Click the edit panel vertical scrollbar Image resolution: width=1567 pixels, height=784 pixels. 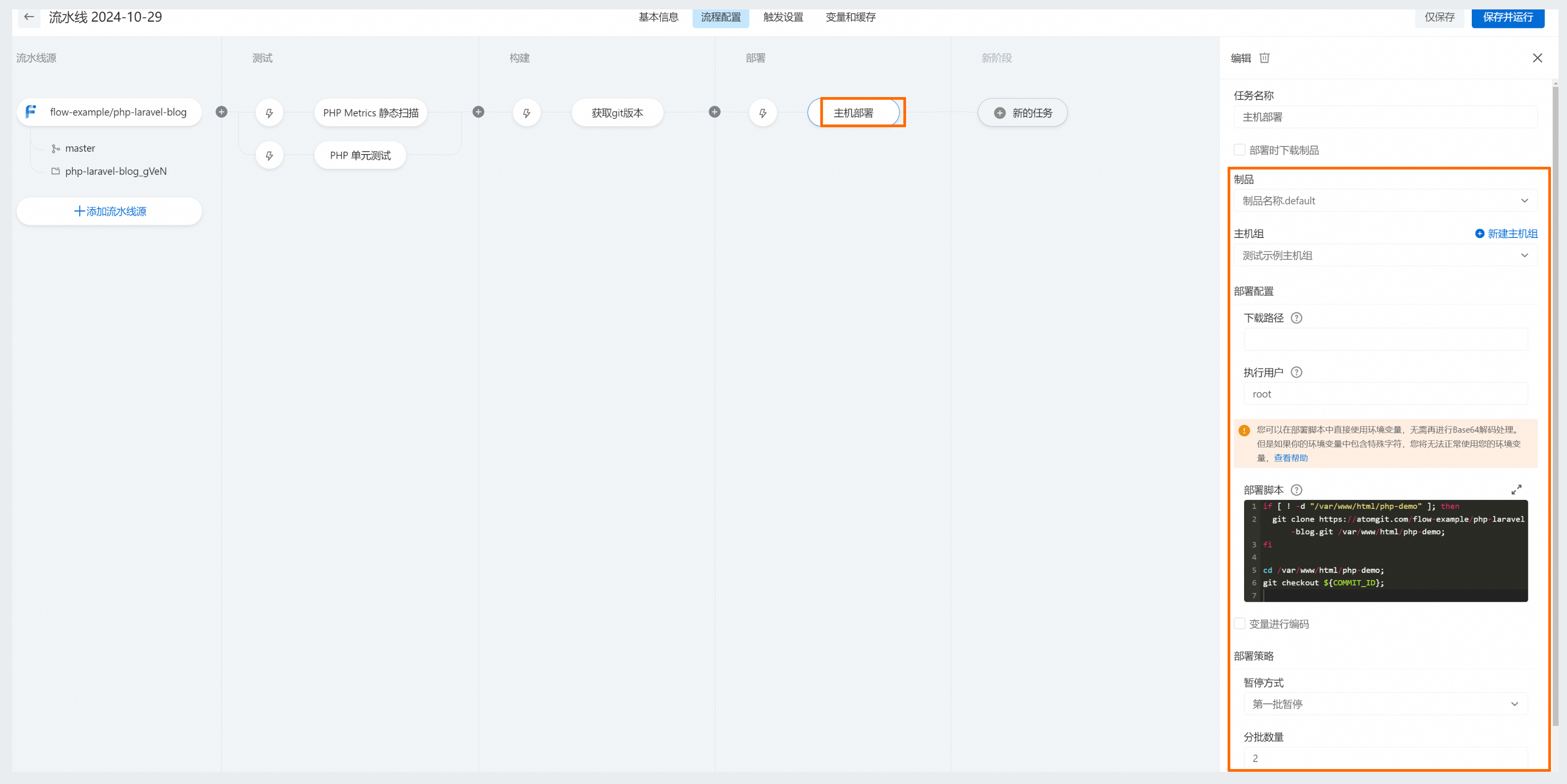[x=1555, y=406]
